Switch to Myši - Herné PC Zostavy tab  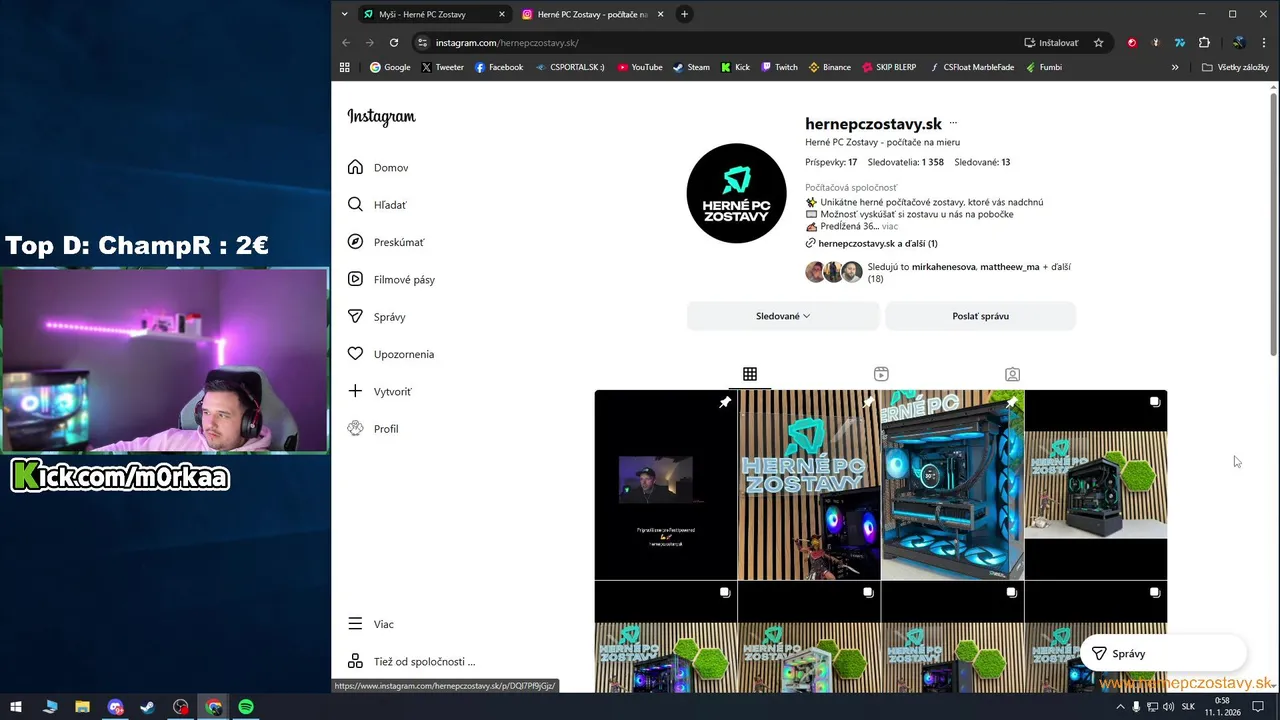click(422, 14)
